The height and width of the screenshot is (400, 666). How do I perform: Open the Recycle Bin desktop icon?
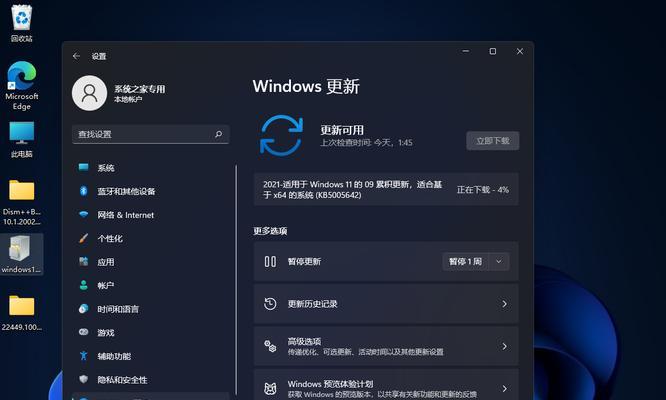tap(22, 23)
